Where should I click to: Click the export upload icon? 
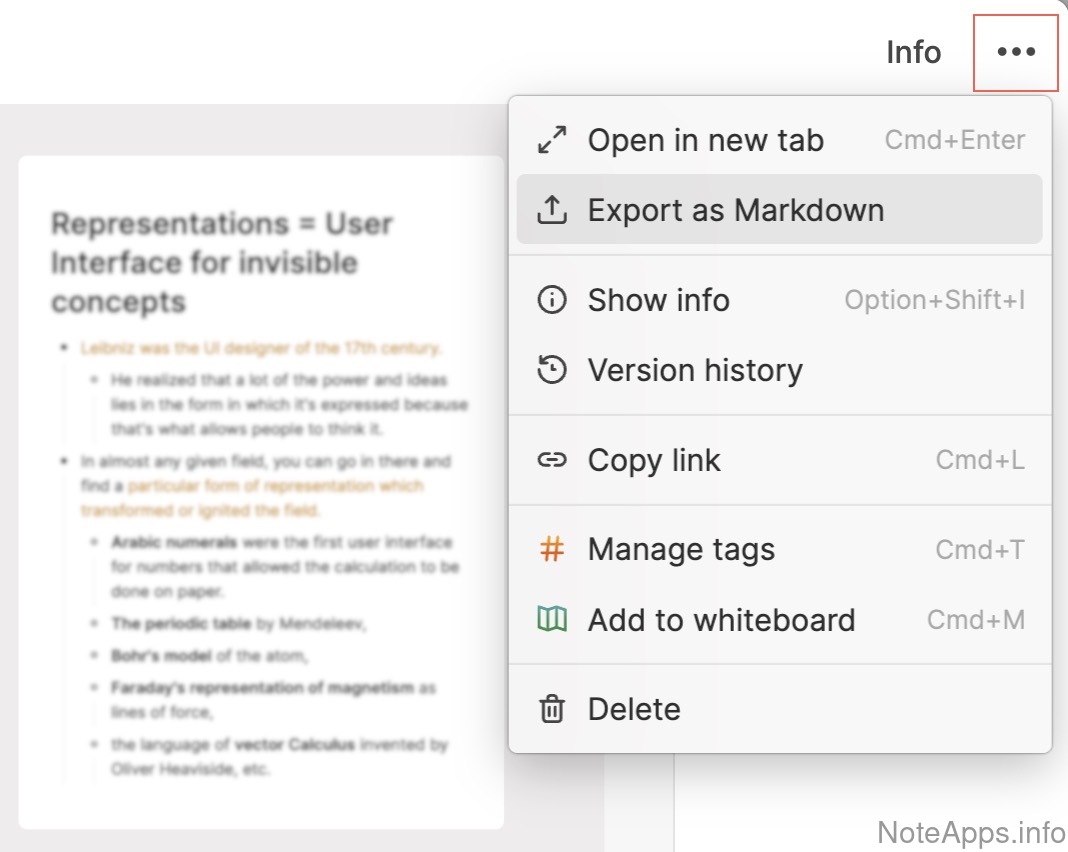(552, 210)
